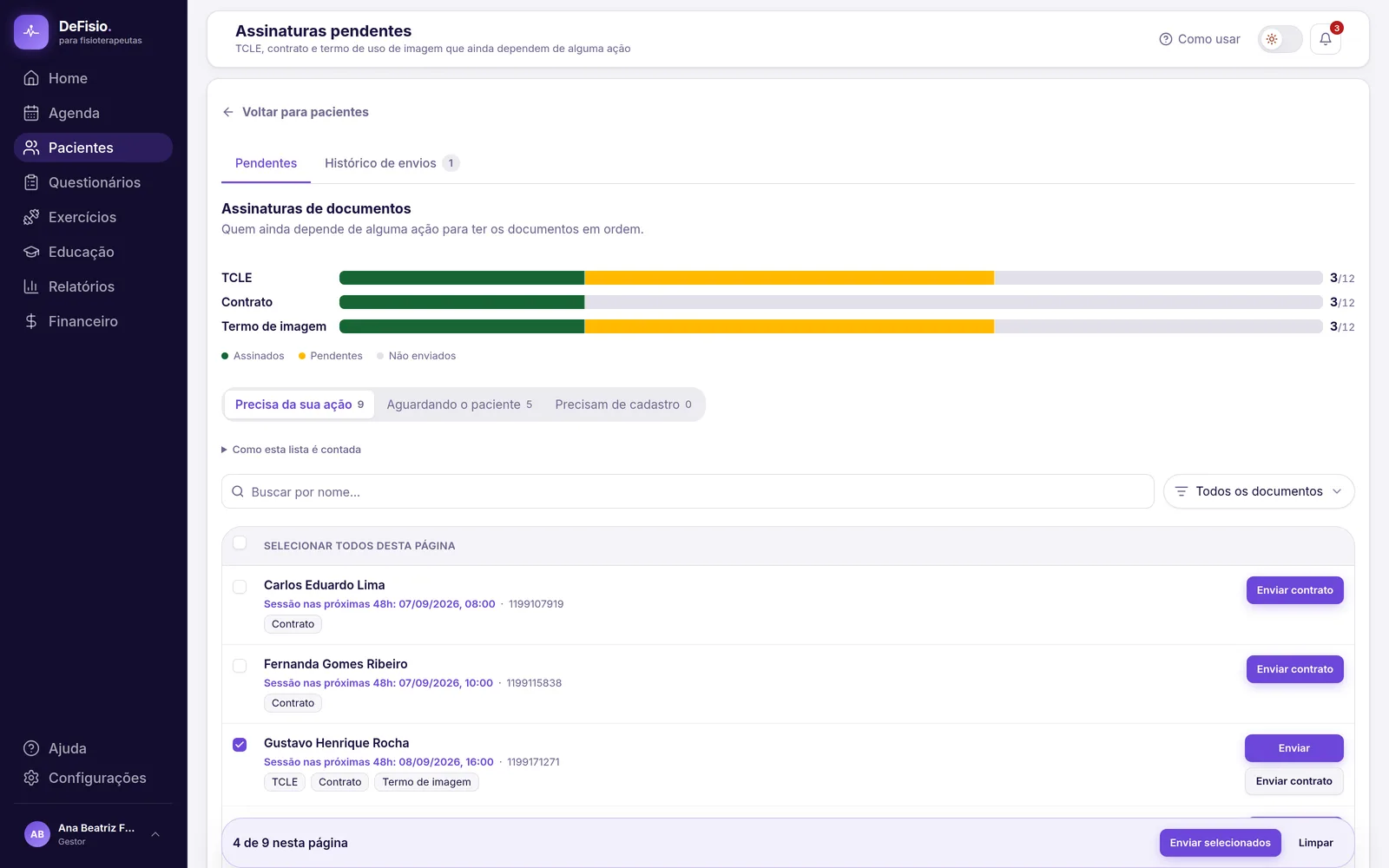The height and width of the screenshot is (868, 1389).
Task: Toggle the light/dark theme switch
Action: [x=1280, y=39]
